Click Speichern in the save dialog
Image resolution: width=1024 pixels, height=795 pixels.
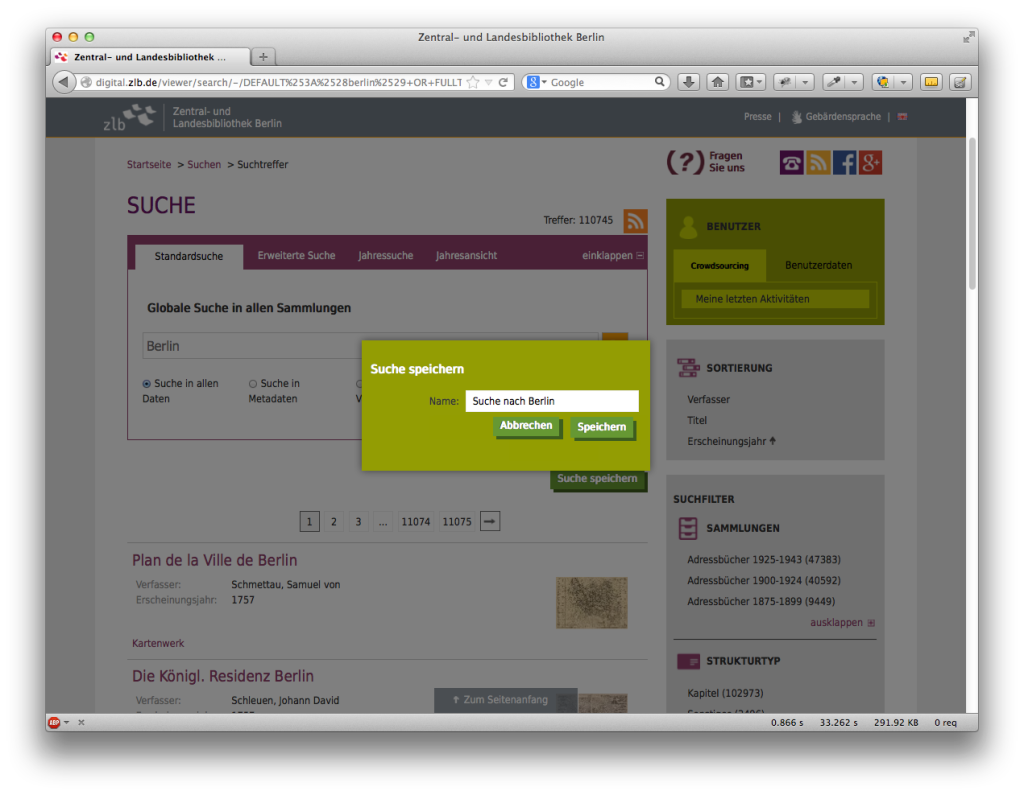pyautogui.click(x=601, y=427)
